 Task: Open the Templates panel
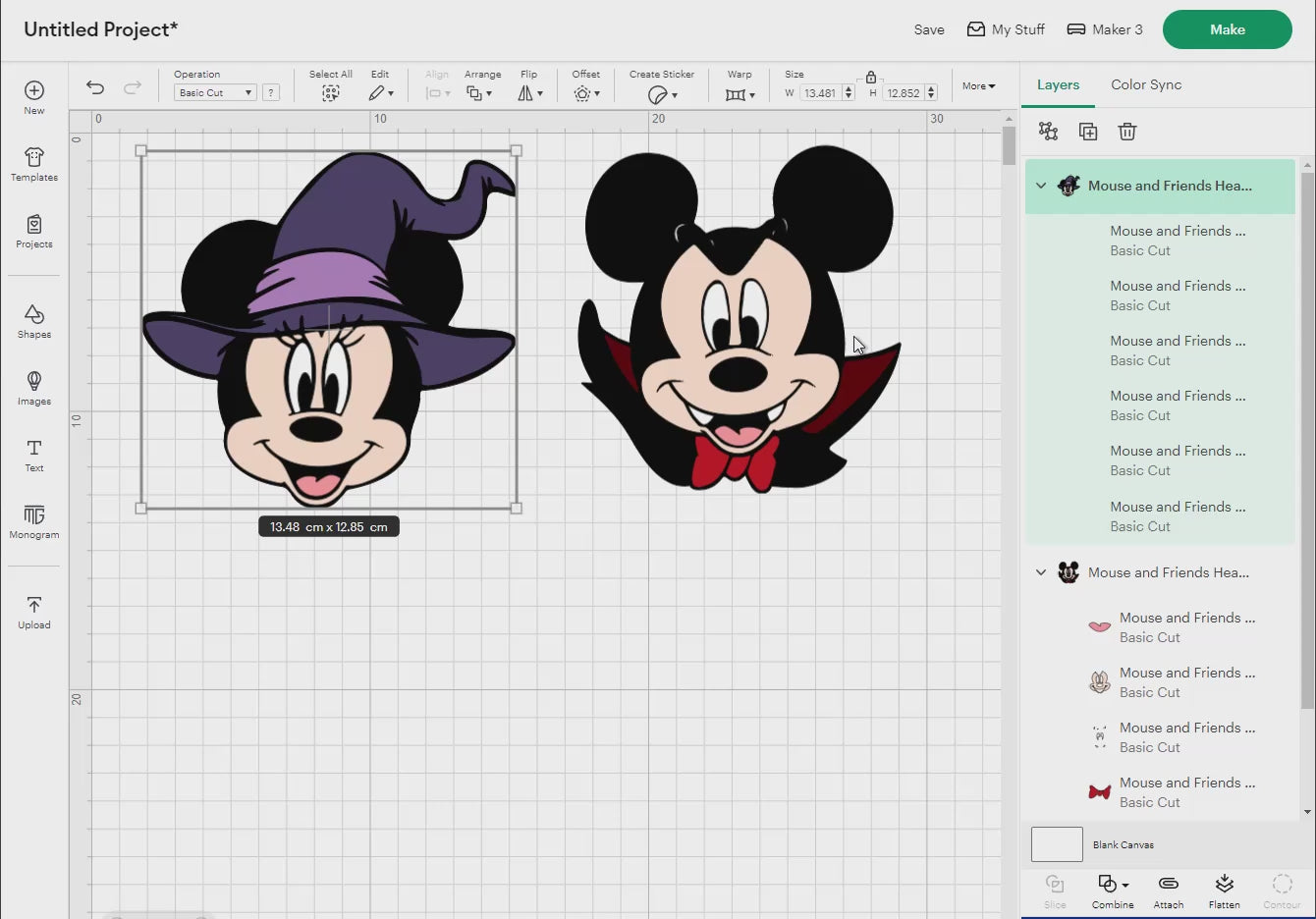pyautogui.click(x=34, y=164)
